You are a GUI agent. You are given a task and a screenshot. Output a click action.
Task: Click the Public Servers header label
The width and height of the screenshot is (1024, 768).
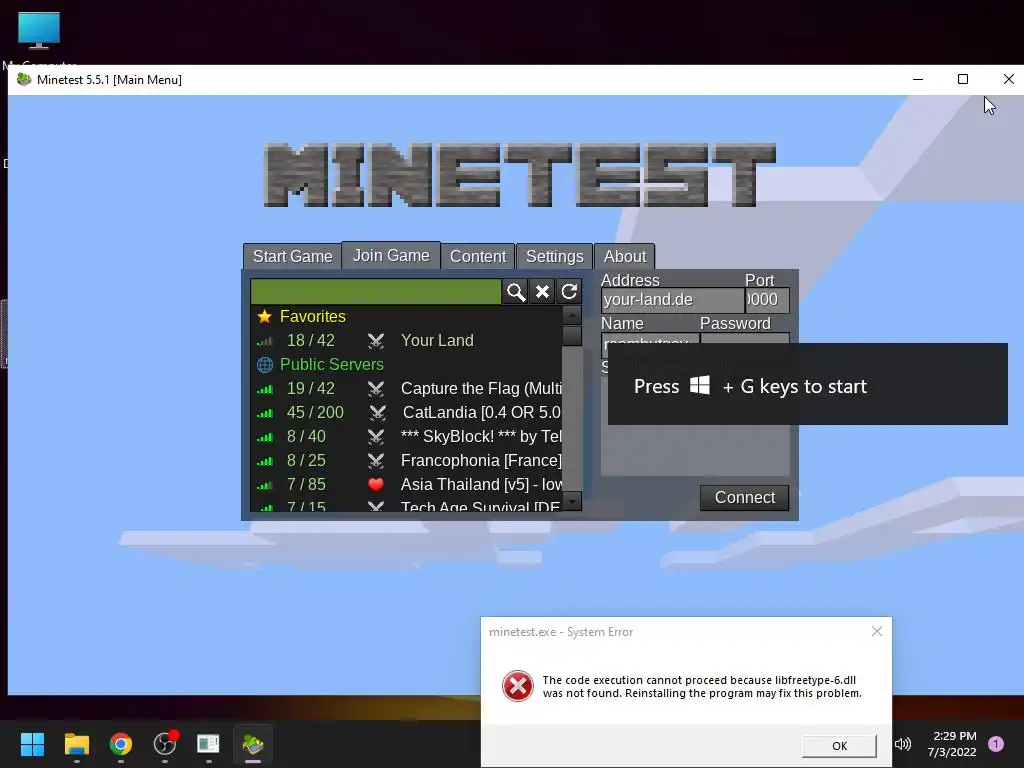(332, 364)
